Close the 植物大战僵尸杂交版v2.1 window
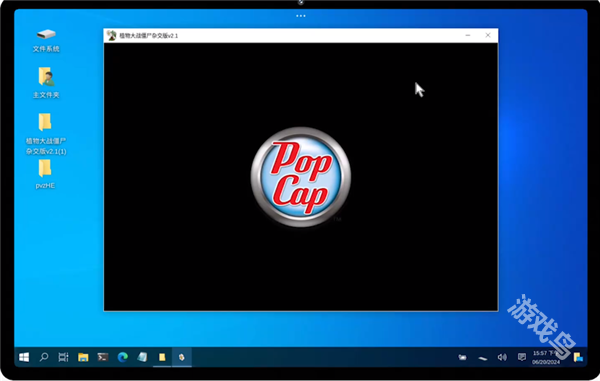 (x=488, y=35)
